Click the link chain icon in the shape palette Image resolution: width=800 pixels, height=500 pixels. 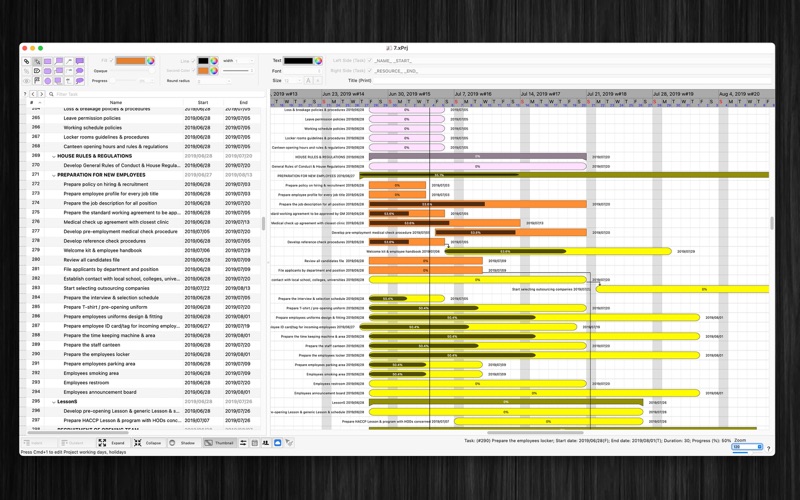tap(27, 61)
